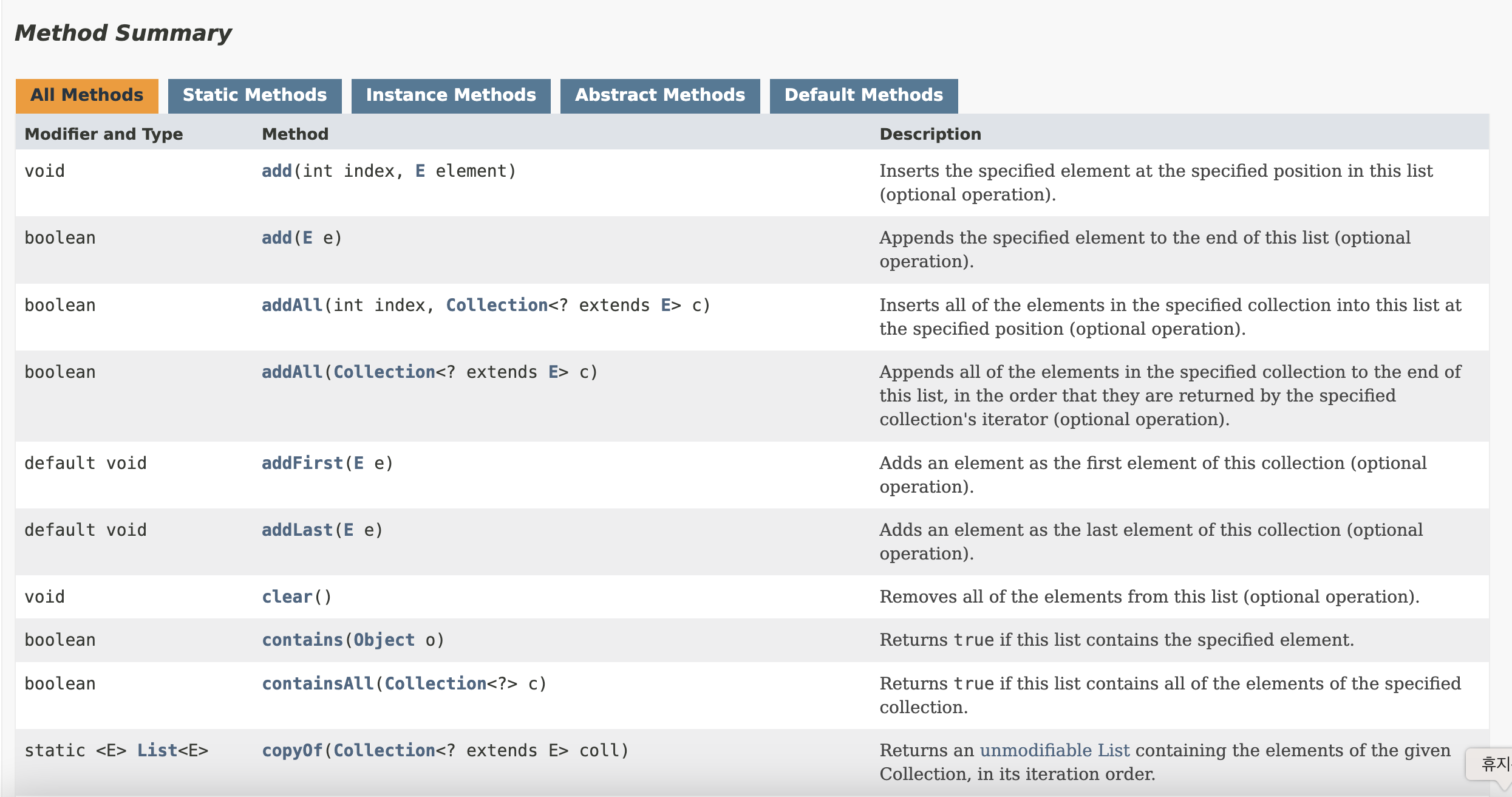Open the add(int index, E element) method link
The image size is (1512, 797).
[x=277, y=171]
